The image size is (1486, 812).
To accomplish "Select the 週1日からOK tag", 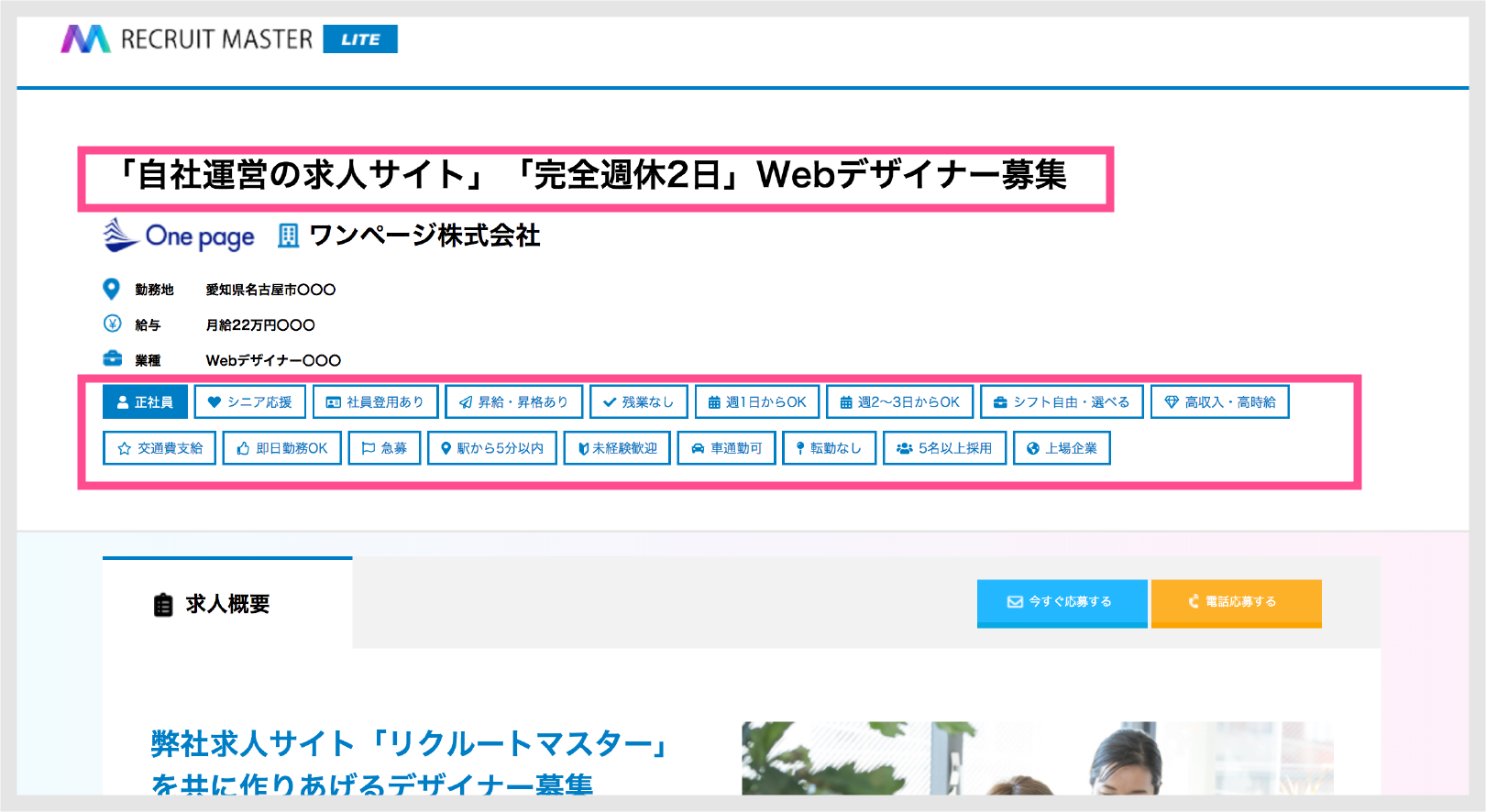I will (757, 402).
